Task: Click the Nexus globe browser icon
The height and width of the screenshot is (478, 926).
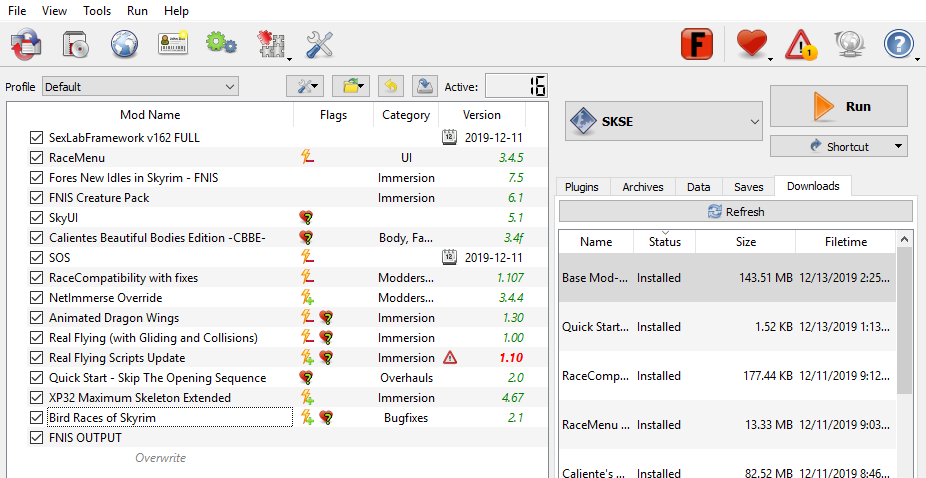Action: (x=124, y=45)
